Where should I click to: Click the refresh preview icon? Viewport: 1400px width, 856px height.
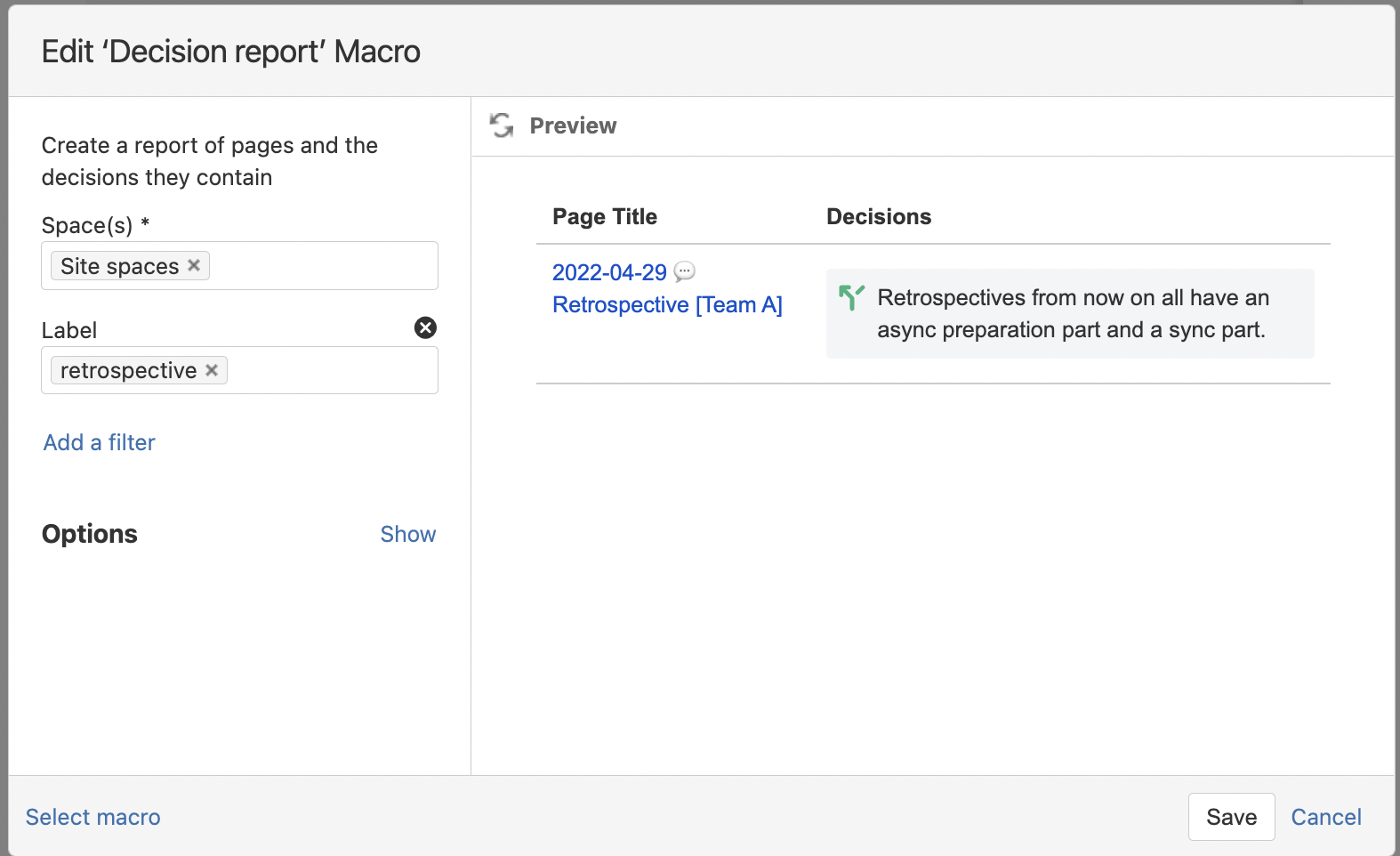[502, 125]
